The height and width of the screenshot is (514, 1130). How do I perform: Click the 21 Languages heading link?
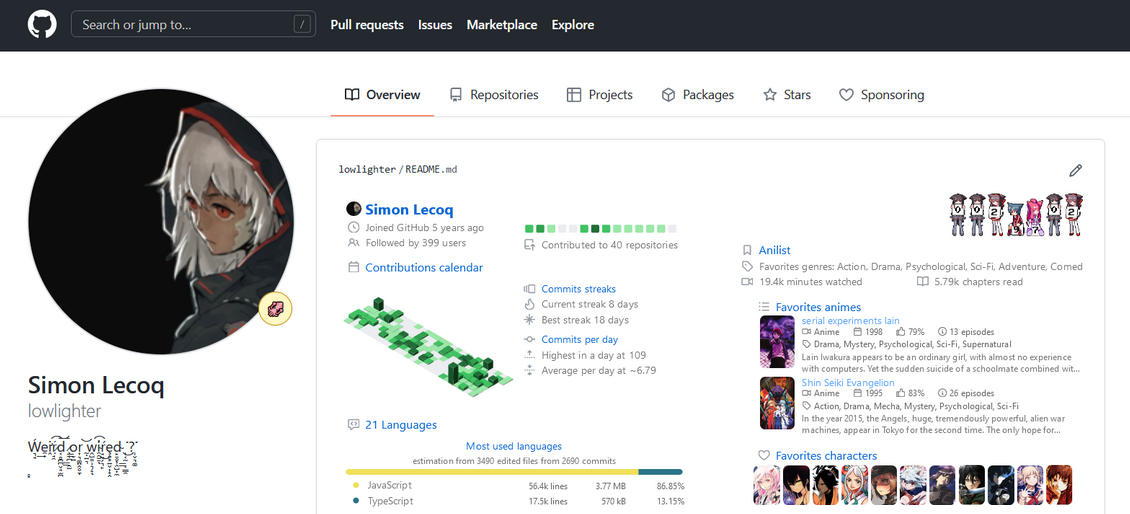tap(400, 425)
